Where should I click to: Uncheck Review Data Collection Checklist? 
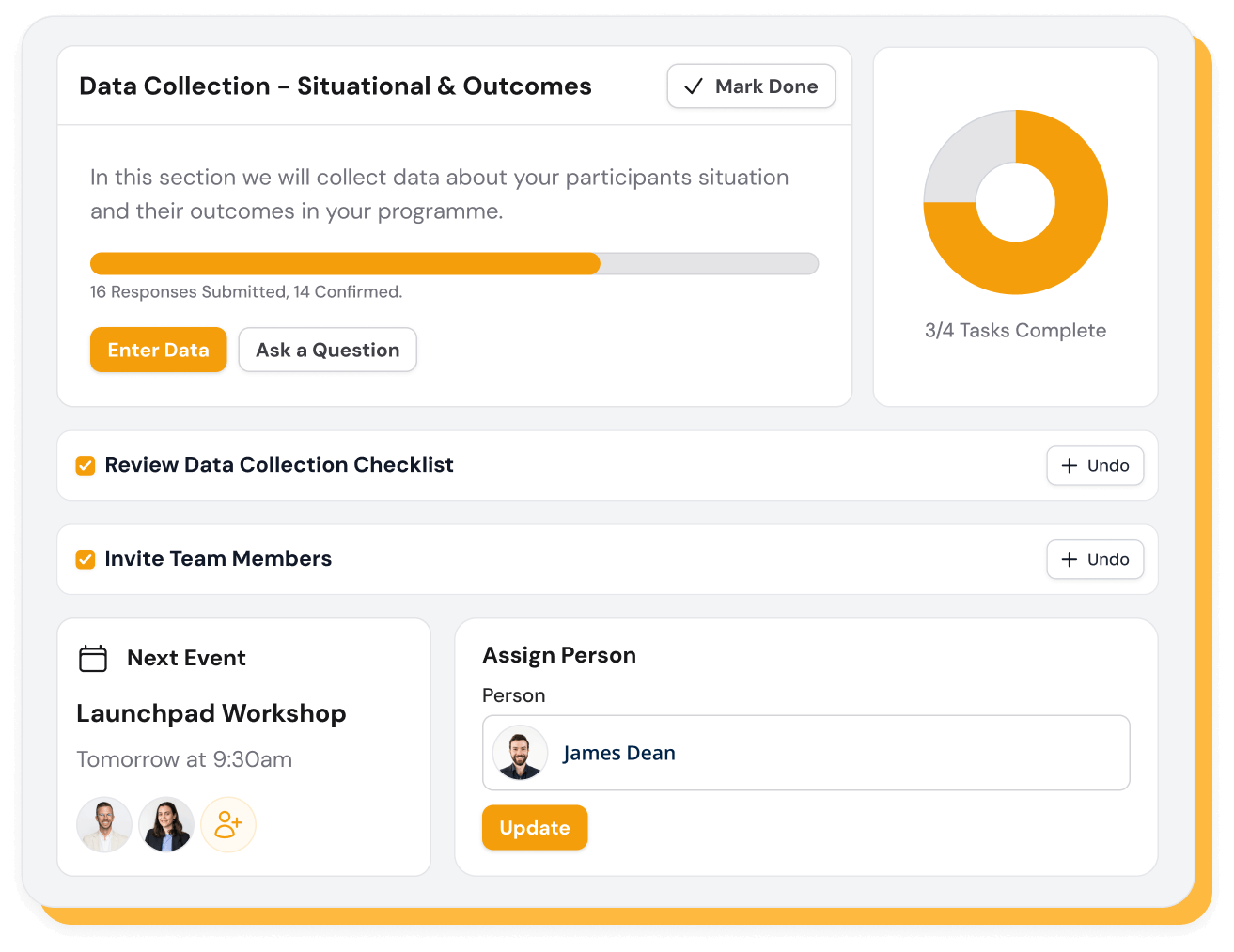pos(85,464)
